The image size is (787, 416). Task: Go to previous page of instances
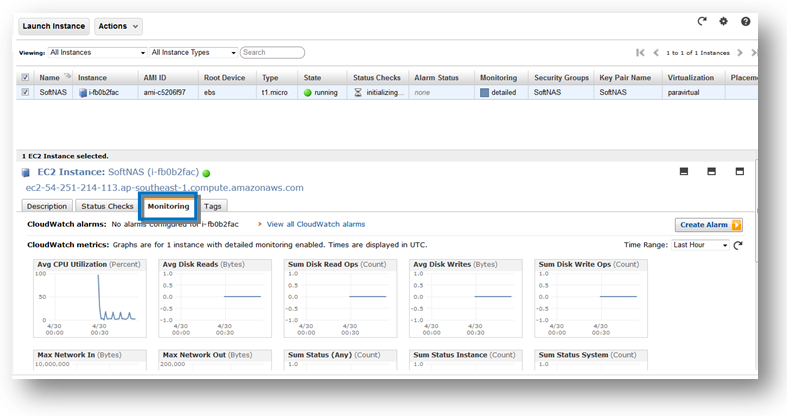tap(655, 52)
